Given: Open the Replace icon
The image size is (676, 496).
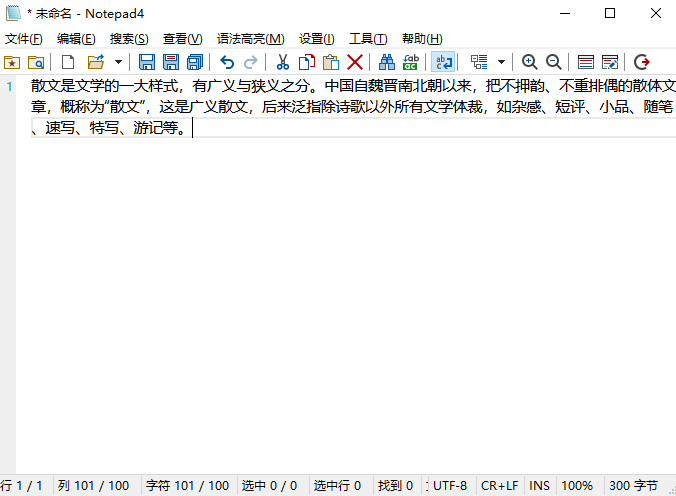Looking at the screenshot, I should [x=411, y=63].
